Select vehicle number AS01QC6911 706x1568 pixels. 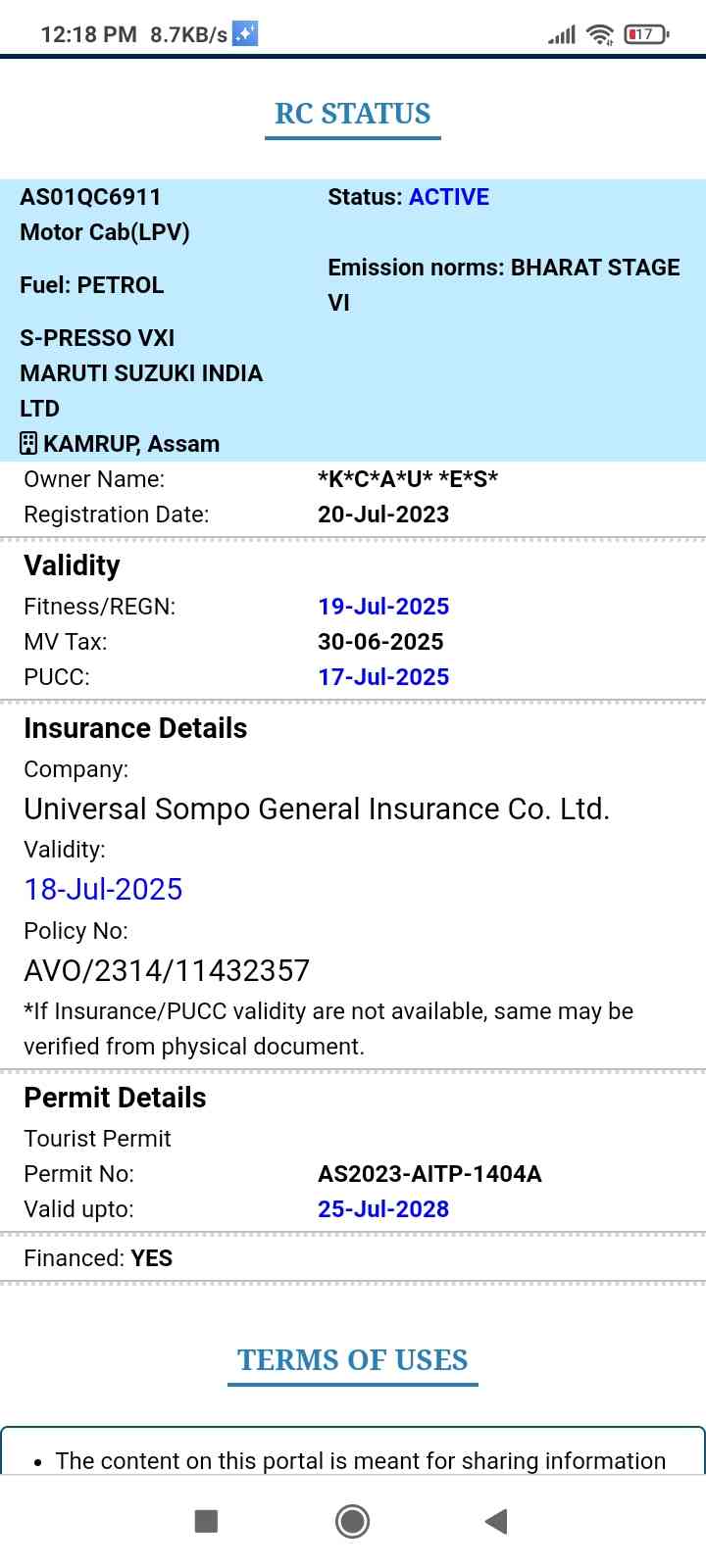point(90,197)
